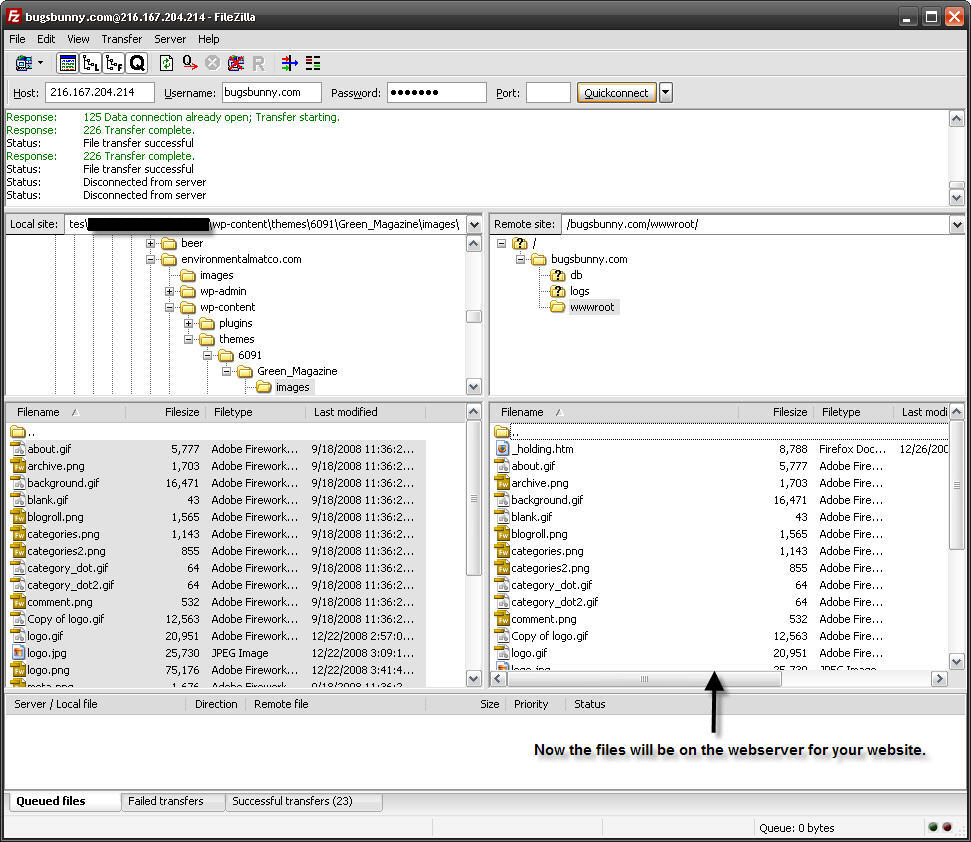Screen dimensions: 971x842
Task: Collapse the remote 'bugsbunny.com' folder node
Action: pos(520,259)
